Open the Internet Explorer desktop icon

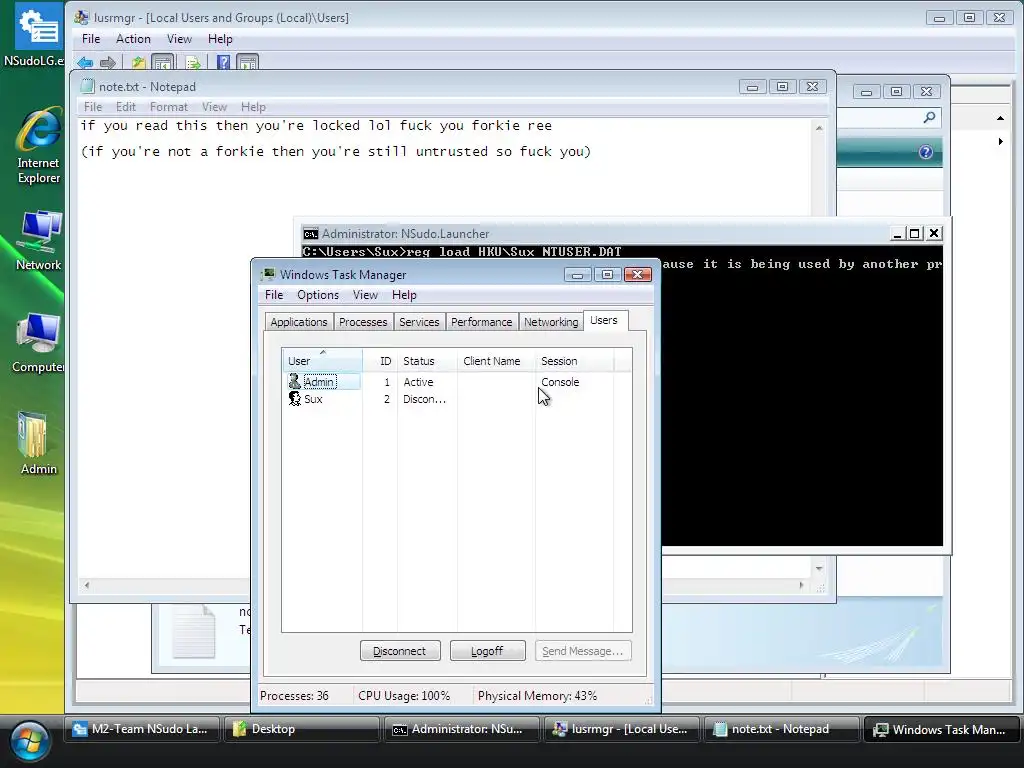click(x=39, y=146)
